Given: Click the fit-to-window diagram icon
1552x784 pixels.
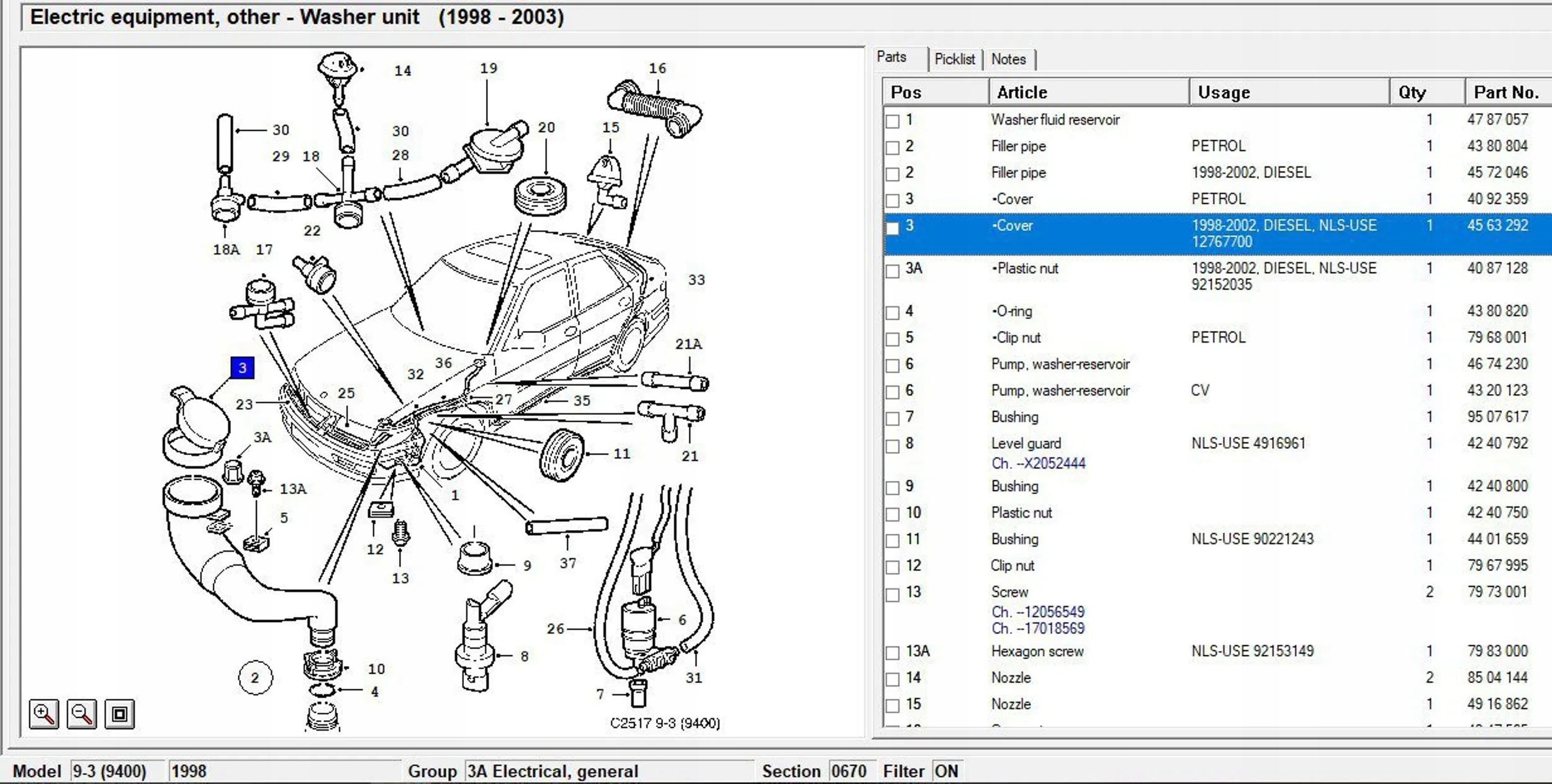Looking at the screenshot, I should coord(119,714).
